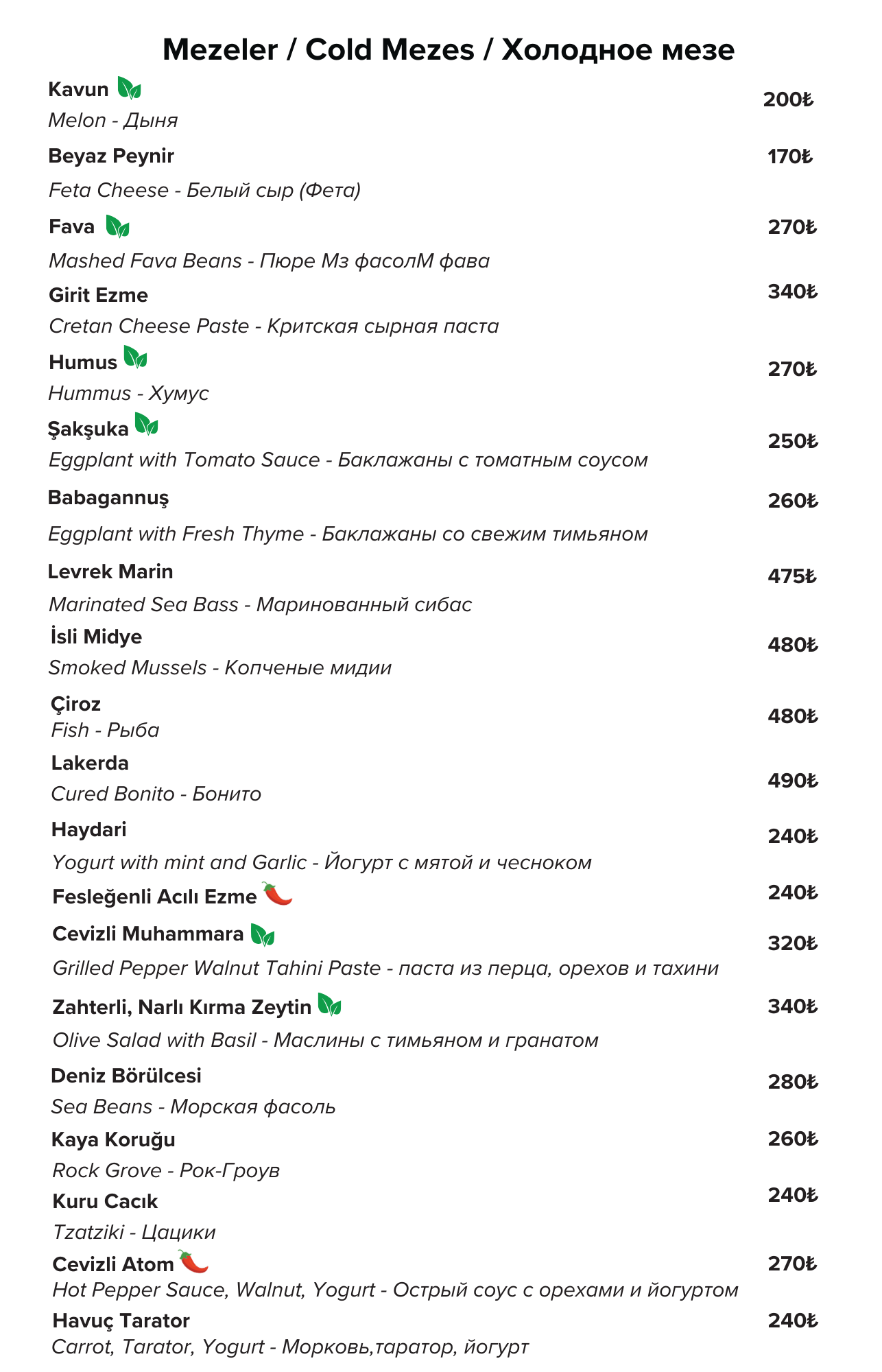Viewport: 882px width, 1372px height.
Task: Select the Levrek Marin menu item
Action: click(110, 571)
